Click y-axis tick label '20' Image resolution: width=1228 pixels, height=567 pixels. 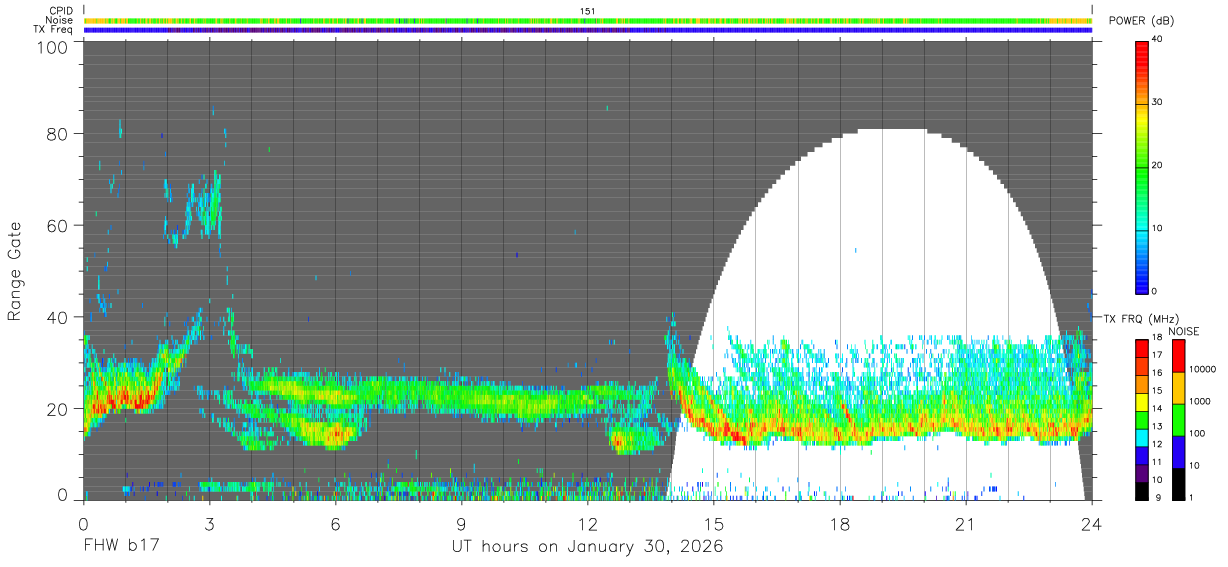point(58,409)
